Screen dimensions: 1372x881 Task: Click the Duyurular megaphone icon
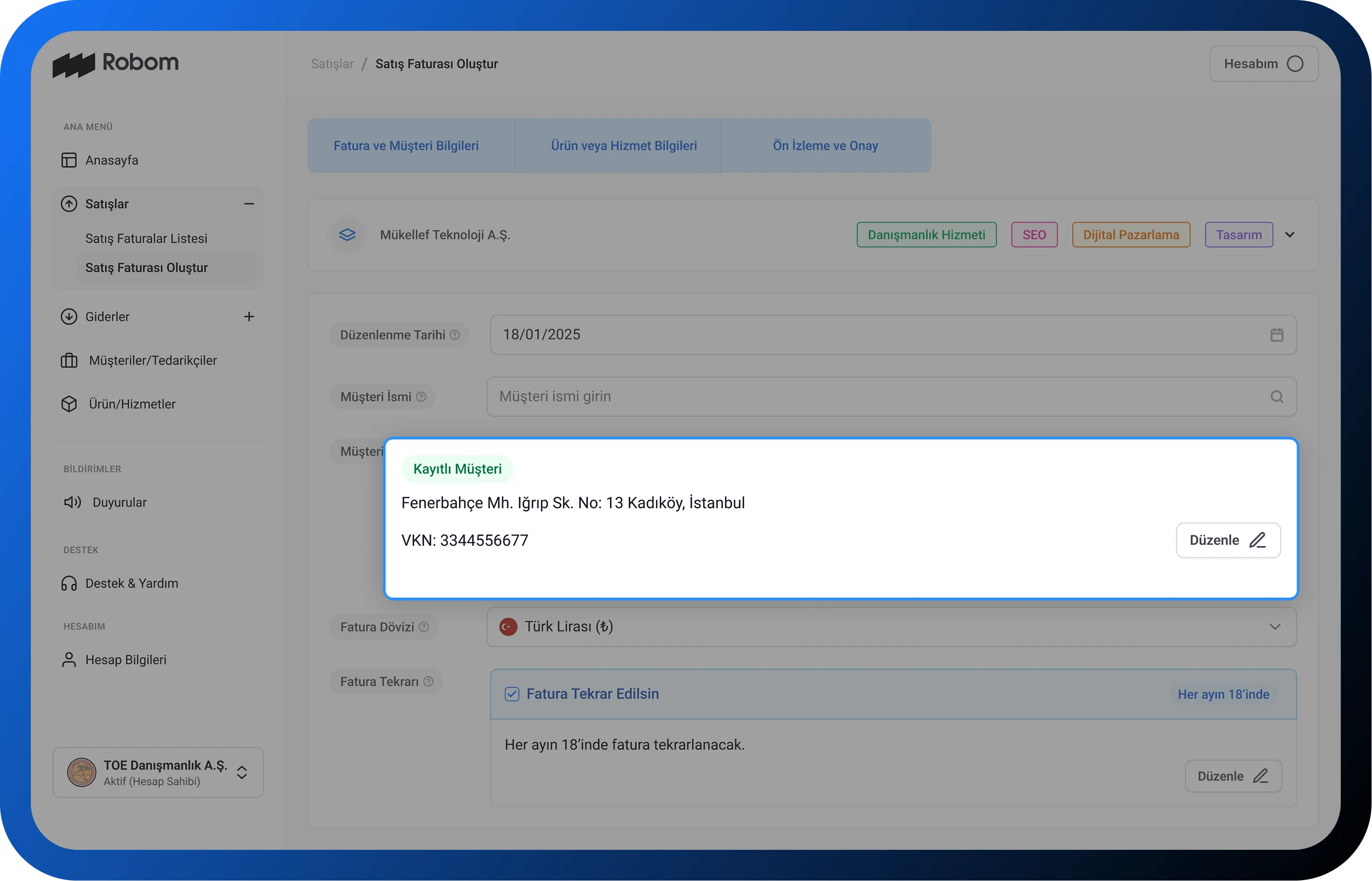(x=72, y=502)
